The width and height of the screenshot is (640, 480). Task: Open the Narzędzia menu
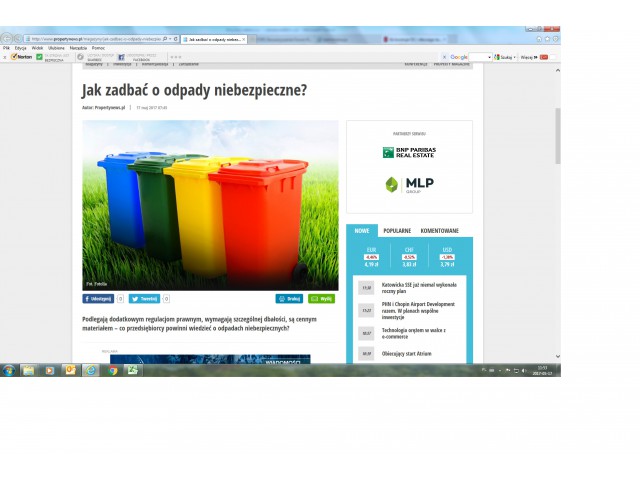pos(77,47)
